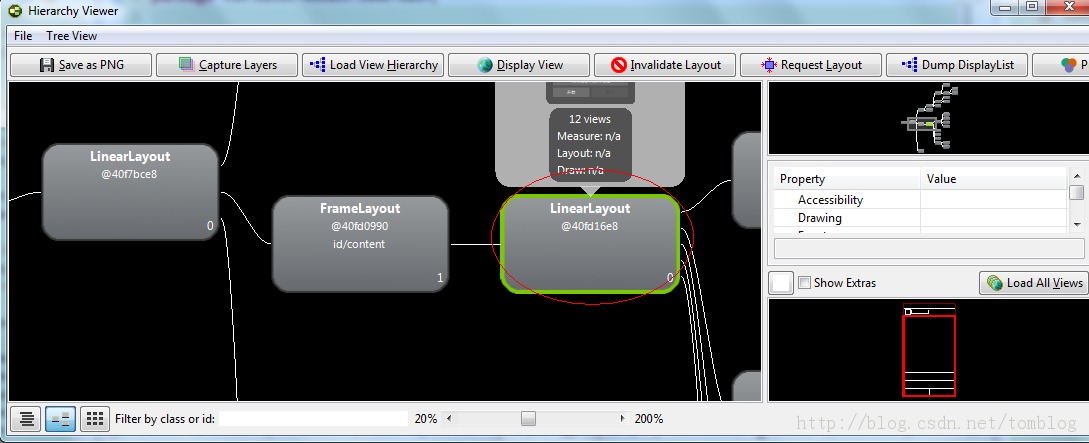1089x443 pixels.
Task: Expand the Accessibility property row
Action: tap(830, 200)
